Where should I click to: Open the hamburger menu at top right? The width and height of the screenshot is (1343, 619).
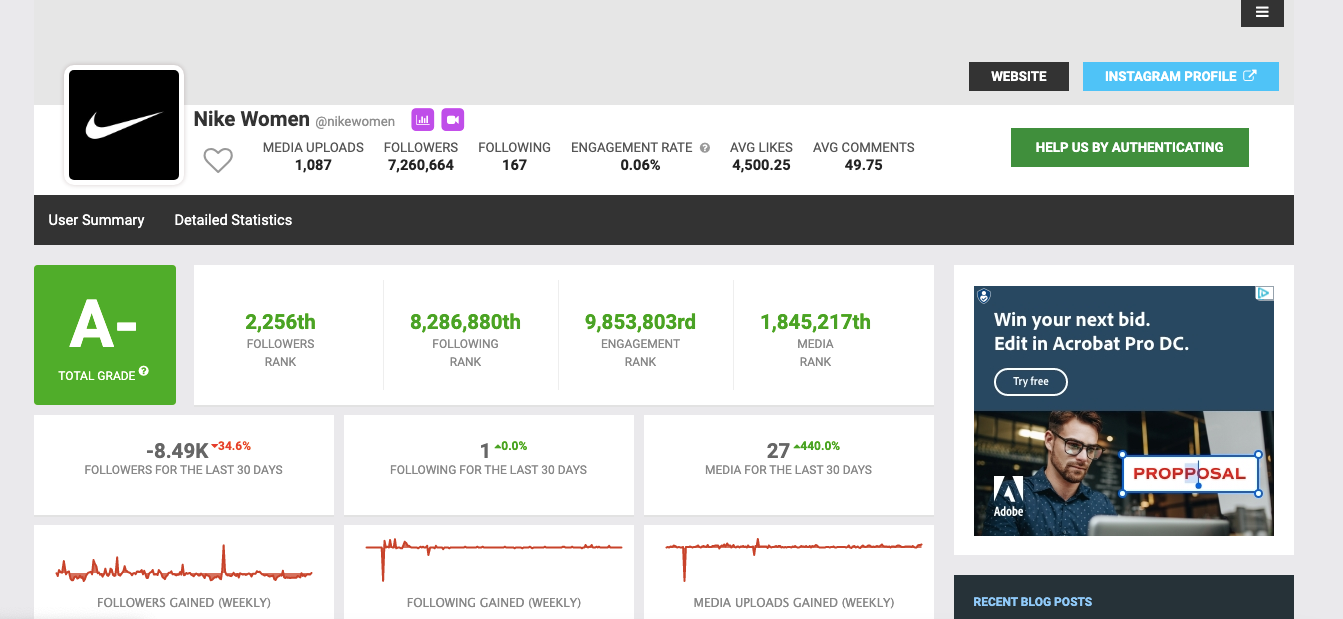(1262, 12)
